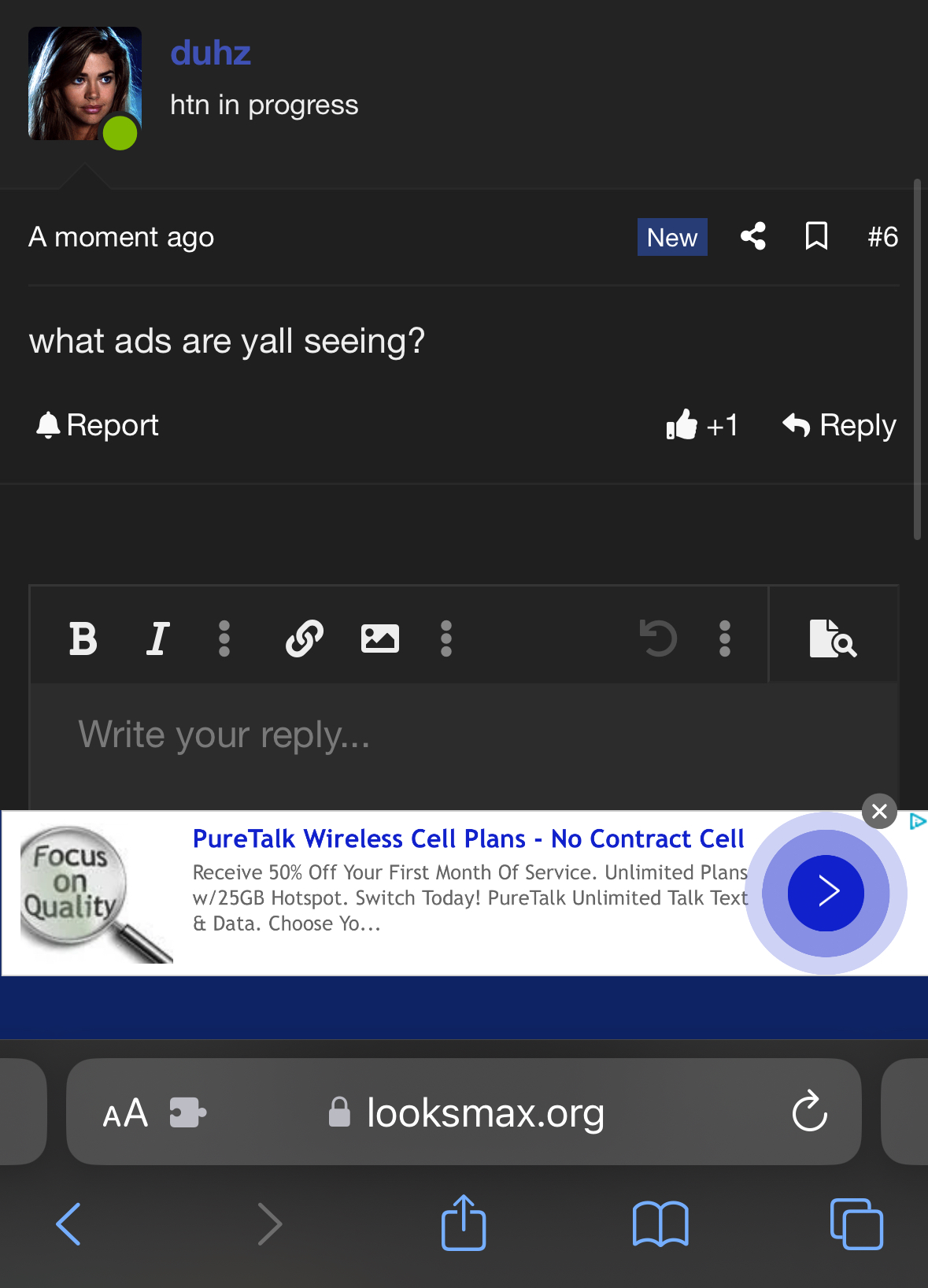Reply to duhz's post
Screen dimensions: 928x1288
839,426
